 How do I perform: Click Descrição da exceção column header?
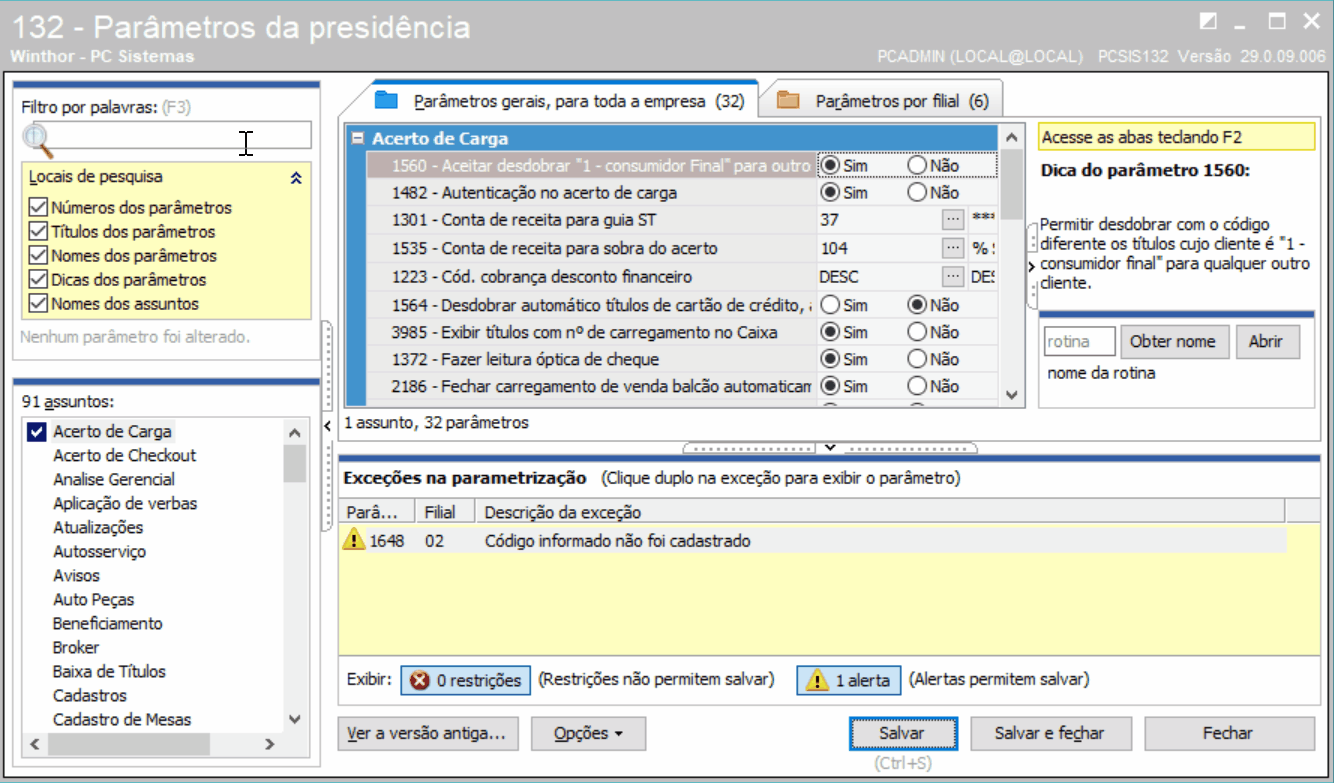pyautogui.click(x=880, y=512)
